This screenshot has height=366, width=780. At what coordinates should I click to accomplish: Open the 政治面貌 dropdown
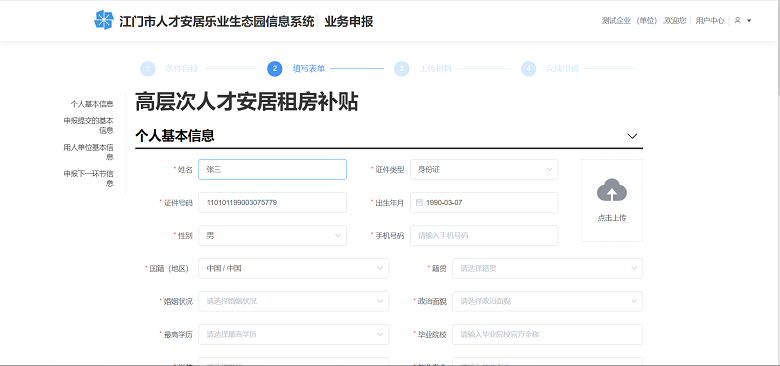[547, 301]
